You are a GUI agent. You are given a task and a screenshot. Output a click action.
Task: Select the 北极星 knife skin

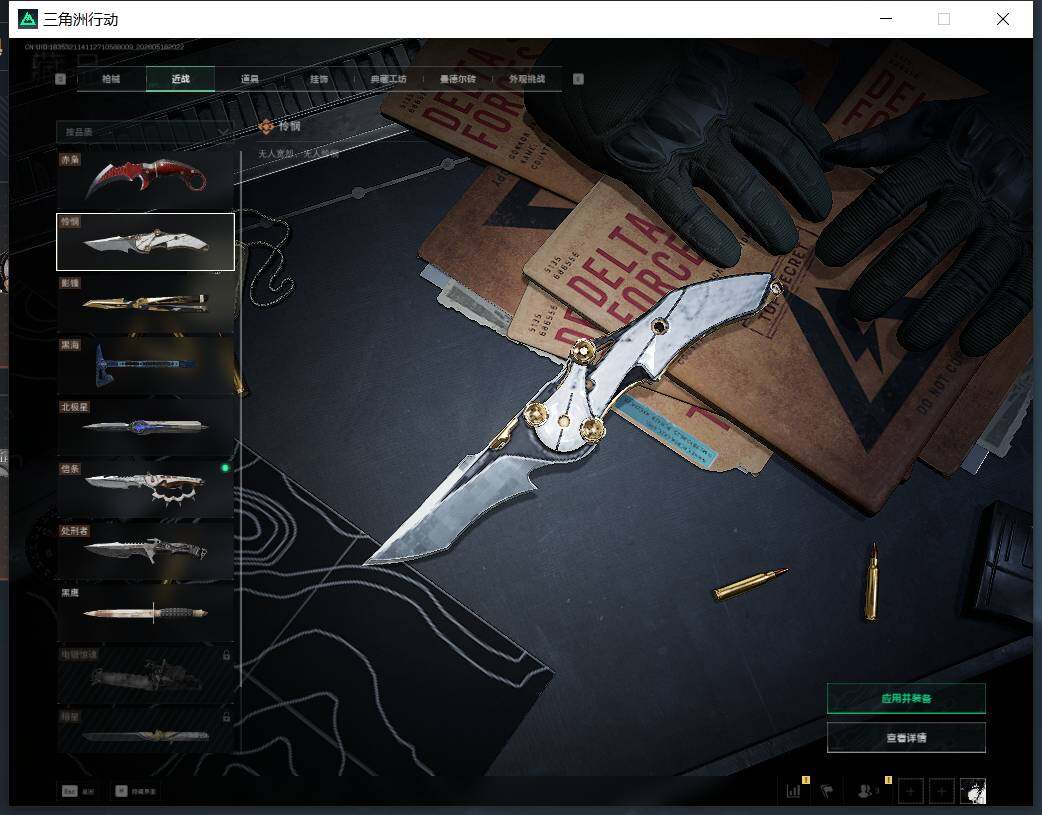pyautogui.click(x=145, y=427)
